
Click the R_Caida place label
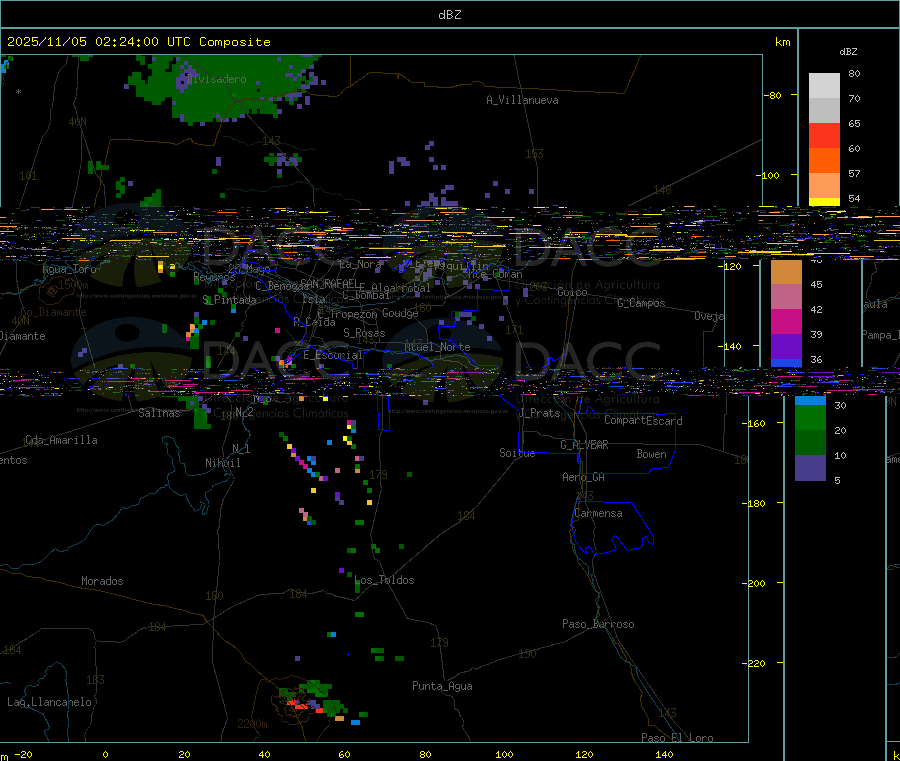tap(315, 322)
